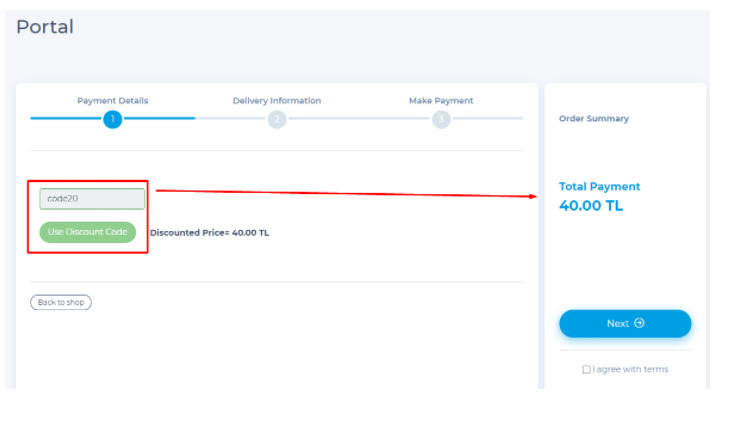
Task: Click the Portal page heading
Action: [45, 27]
